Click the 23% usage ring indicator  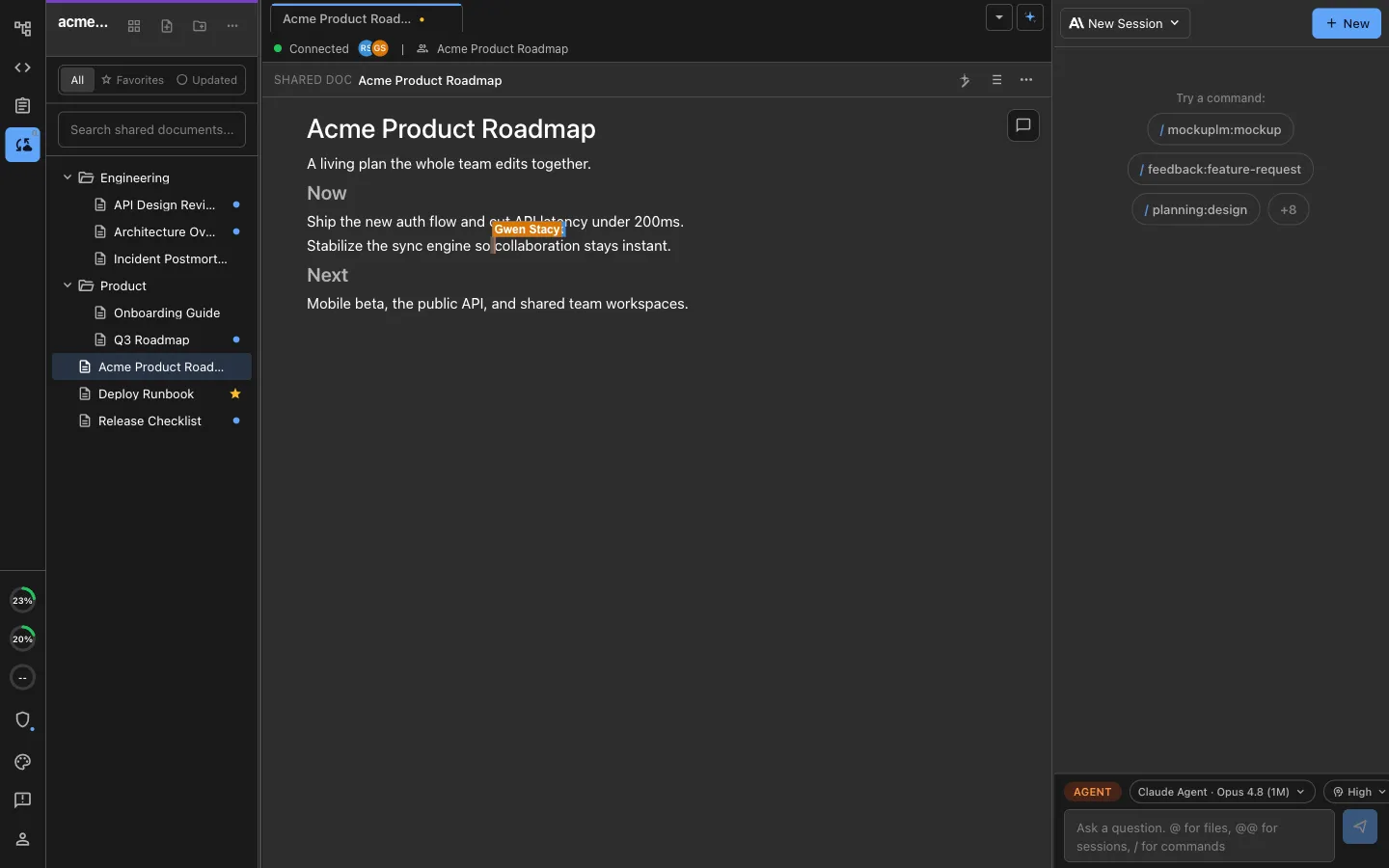[22, 600]
